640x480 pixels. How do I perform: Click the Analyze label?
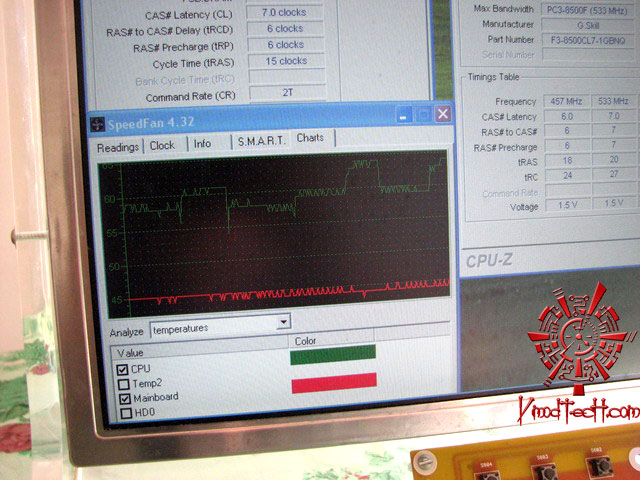pyautogui.click(x=127, y=332)
